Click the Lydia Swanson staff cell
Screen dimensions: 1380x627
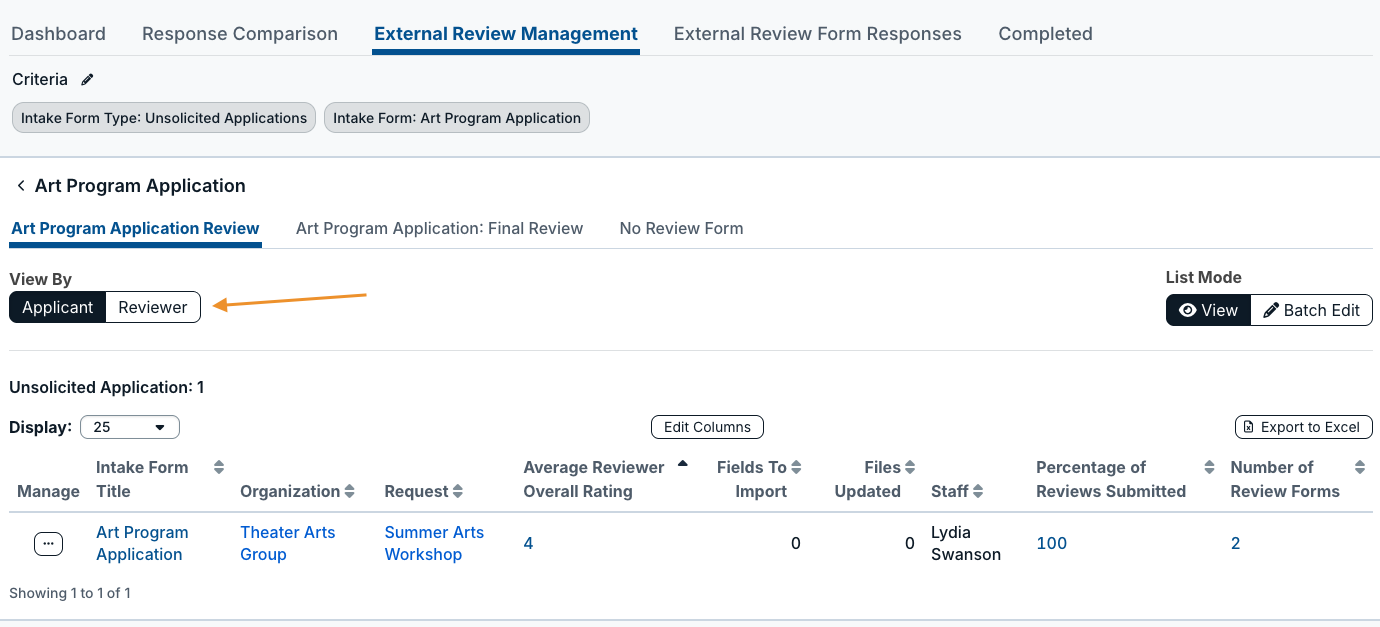[x=966, y=543]
